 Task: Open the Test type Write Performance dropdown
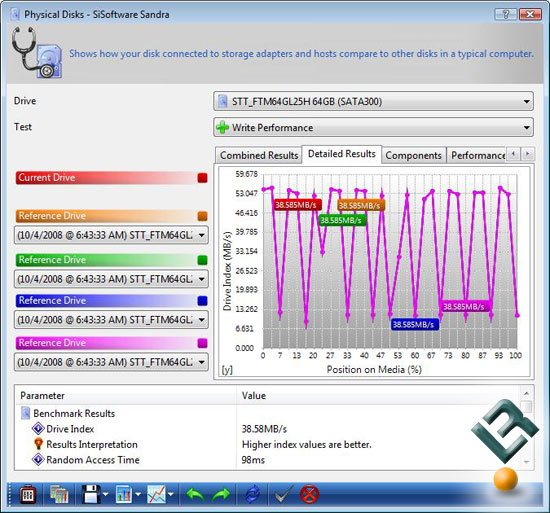pyautogui.click(x=373, y=127)
